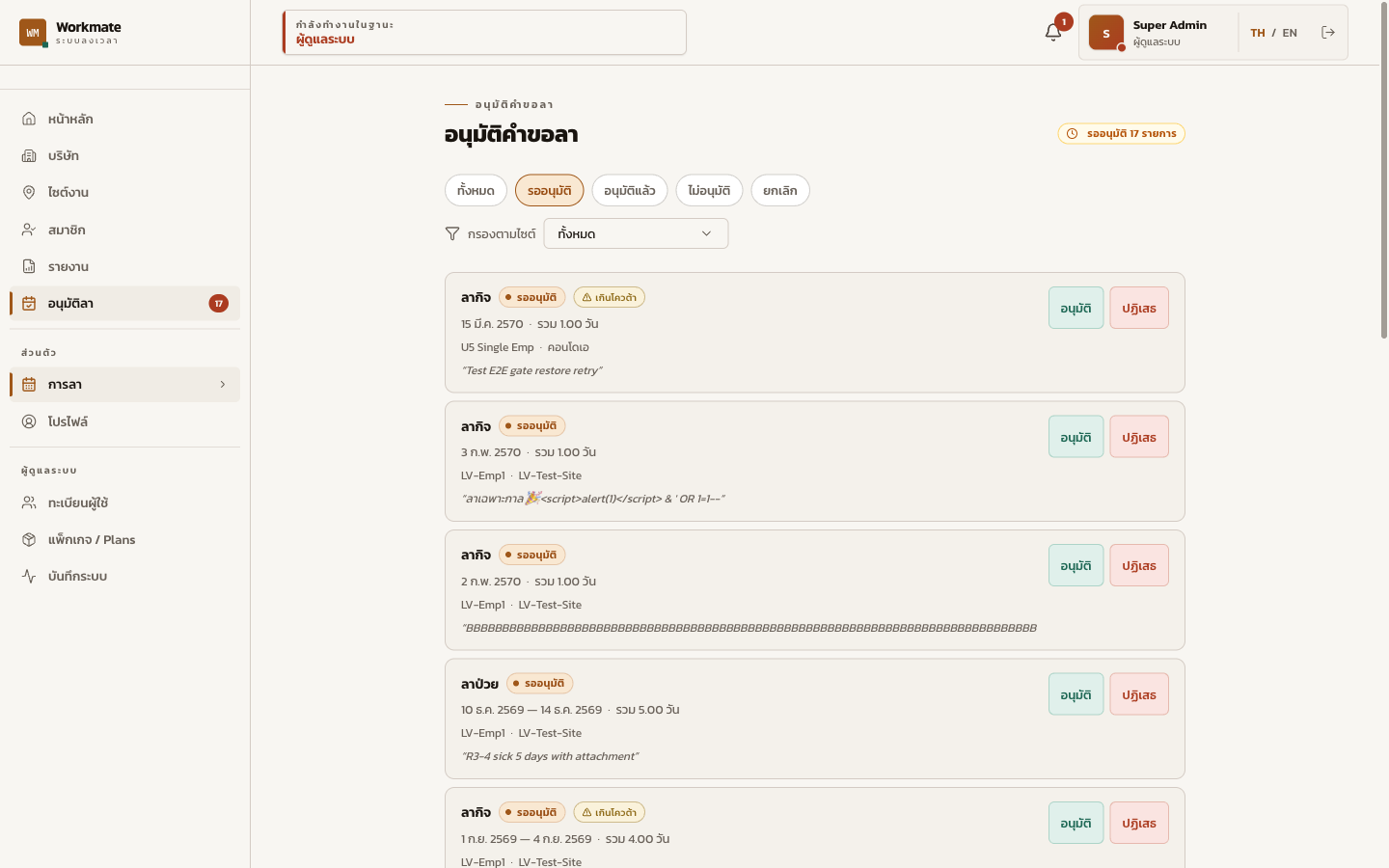Go to หน้าหลัก in sidebar
Viewport: 1389px width, 868px height.
coord(124,119)
